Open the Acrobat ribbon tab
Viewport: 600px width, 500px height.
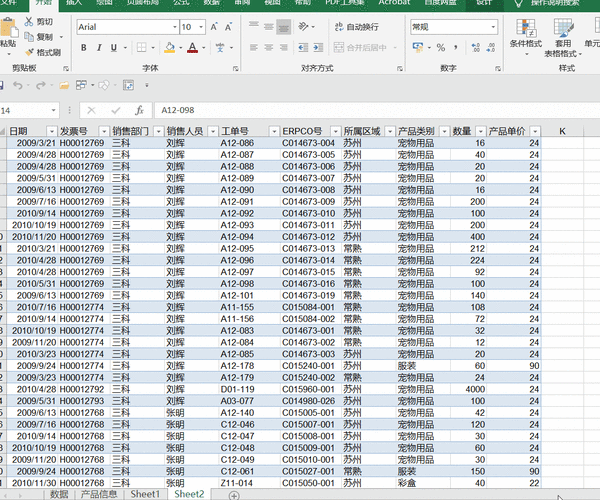[x=395, y=3]
